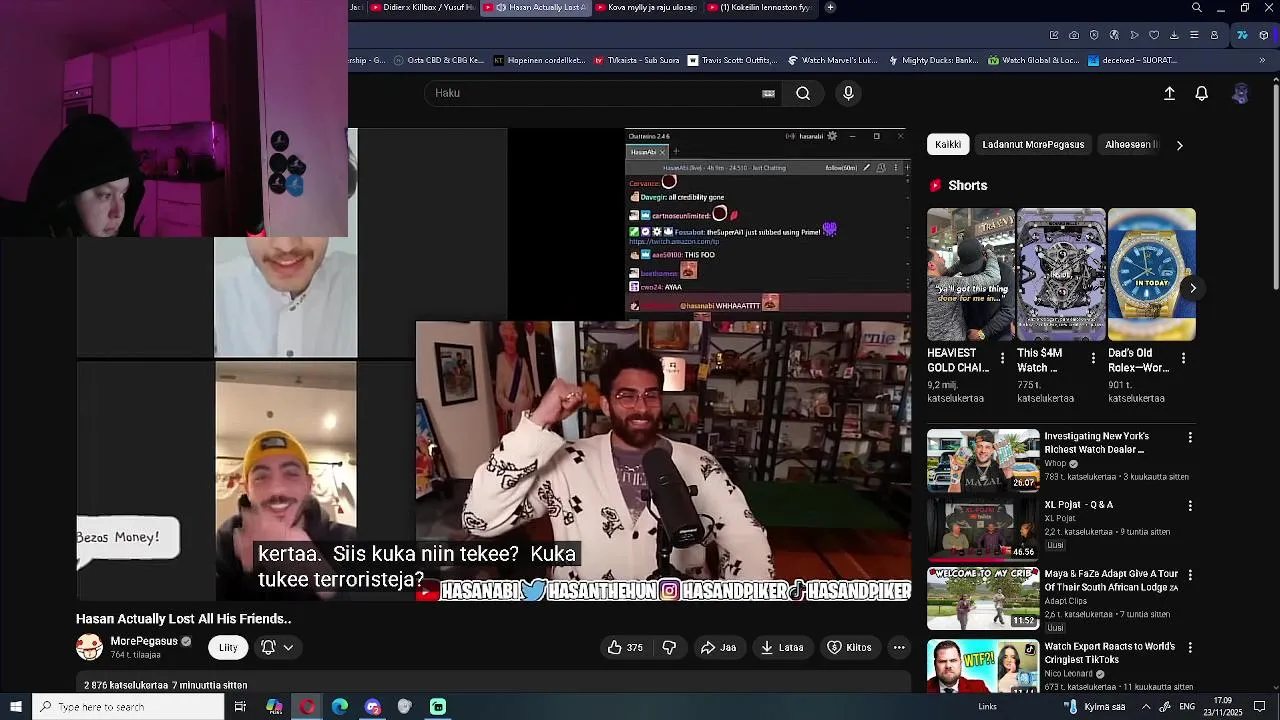Select the Kaikki filter chip
Image resolution: width=1280 pixels, height=720 pixels.
[x=948, y=145]
